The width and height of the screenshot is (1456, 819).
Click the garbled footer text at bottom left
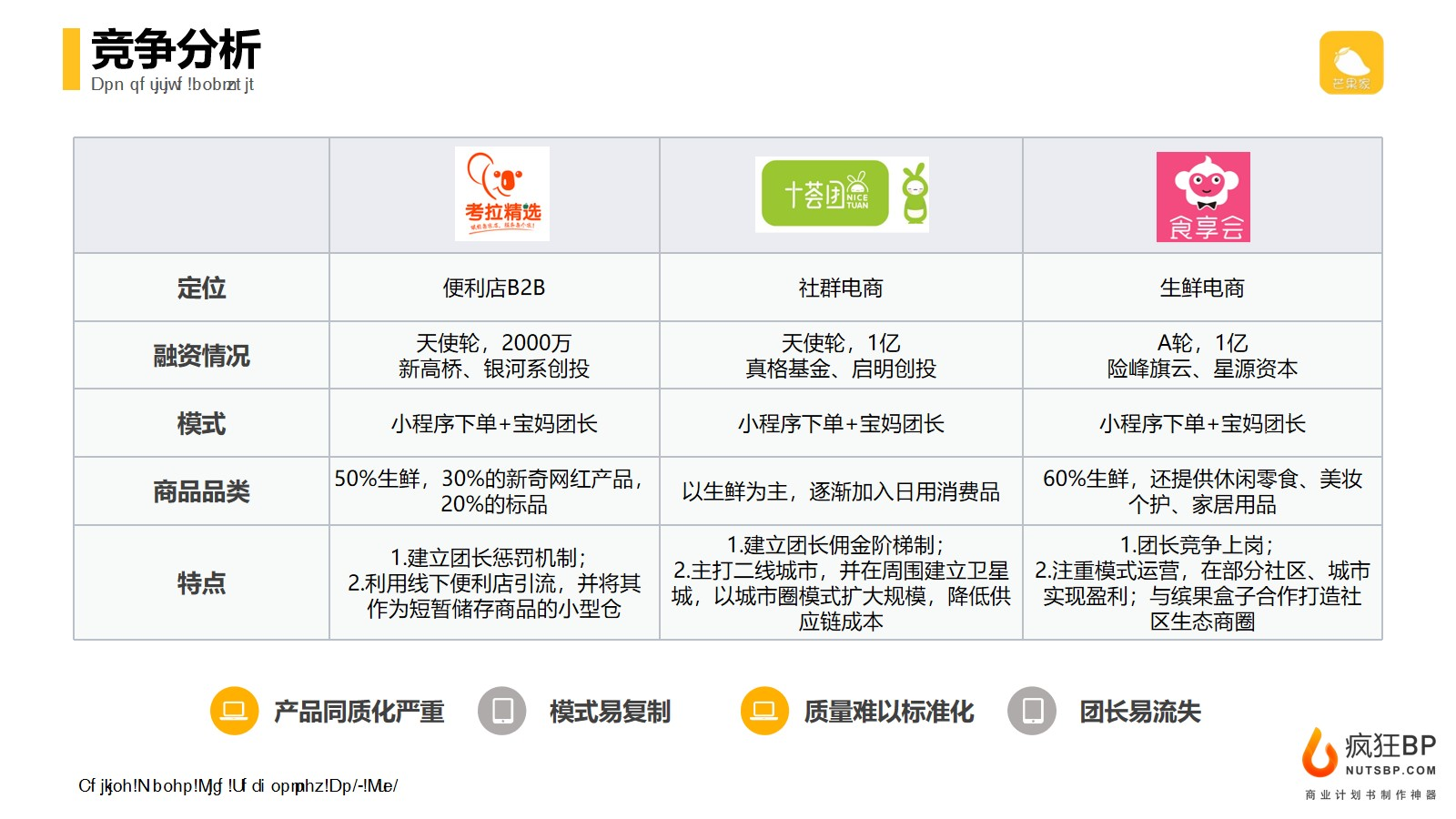(x=238, y=786)
